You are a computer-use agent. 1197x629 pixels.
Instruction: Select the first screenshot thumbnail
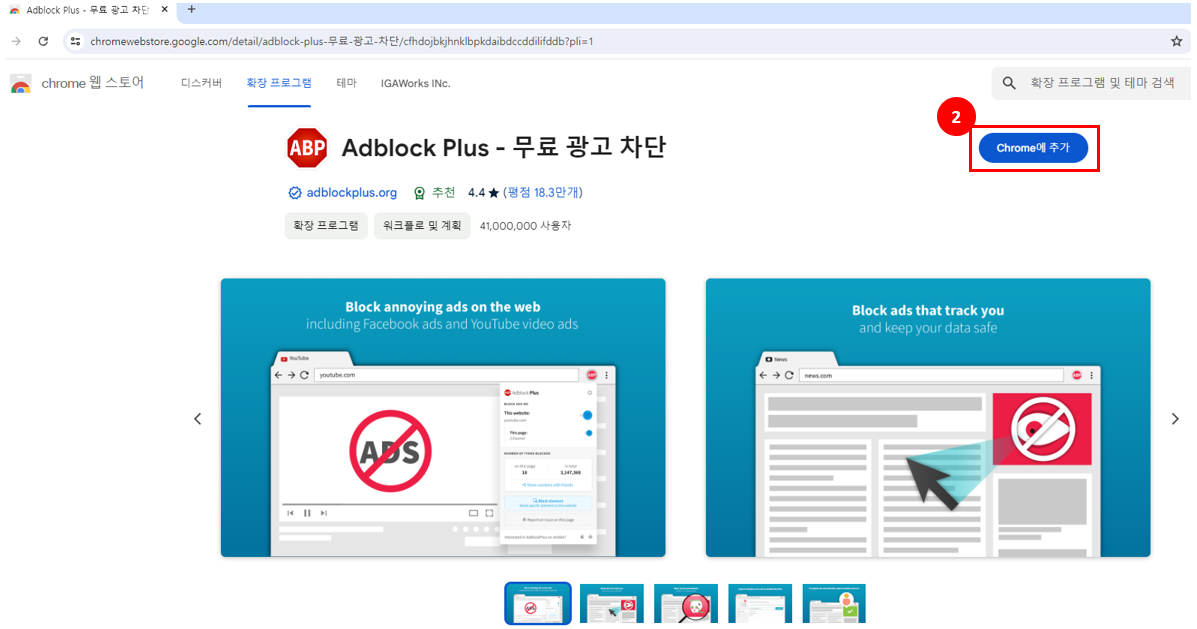[537, 603]
